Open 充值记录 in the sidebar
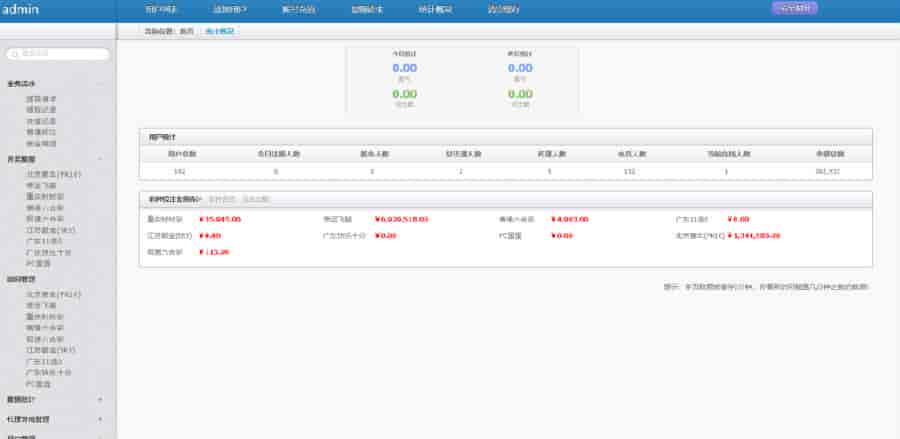 41,120
